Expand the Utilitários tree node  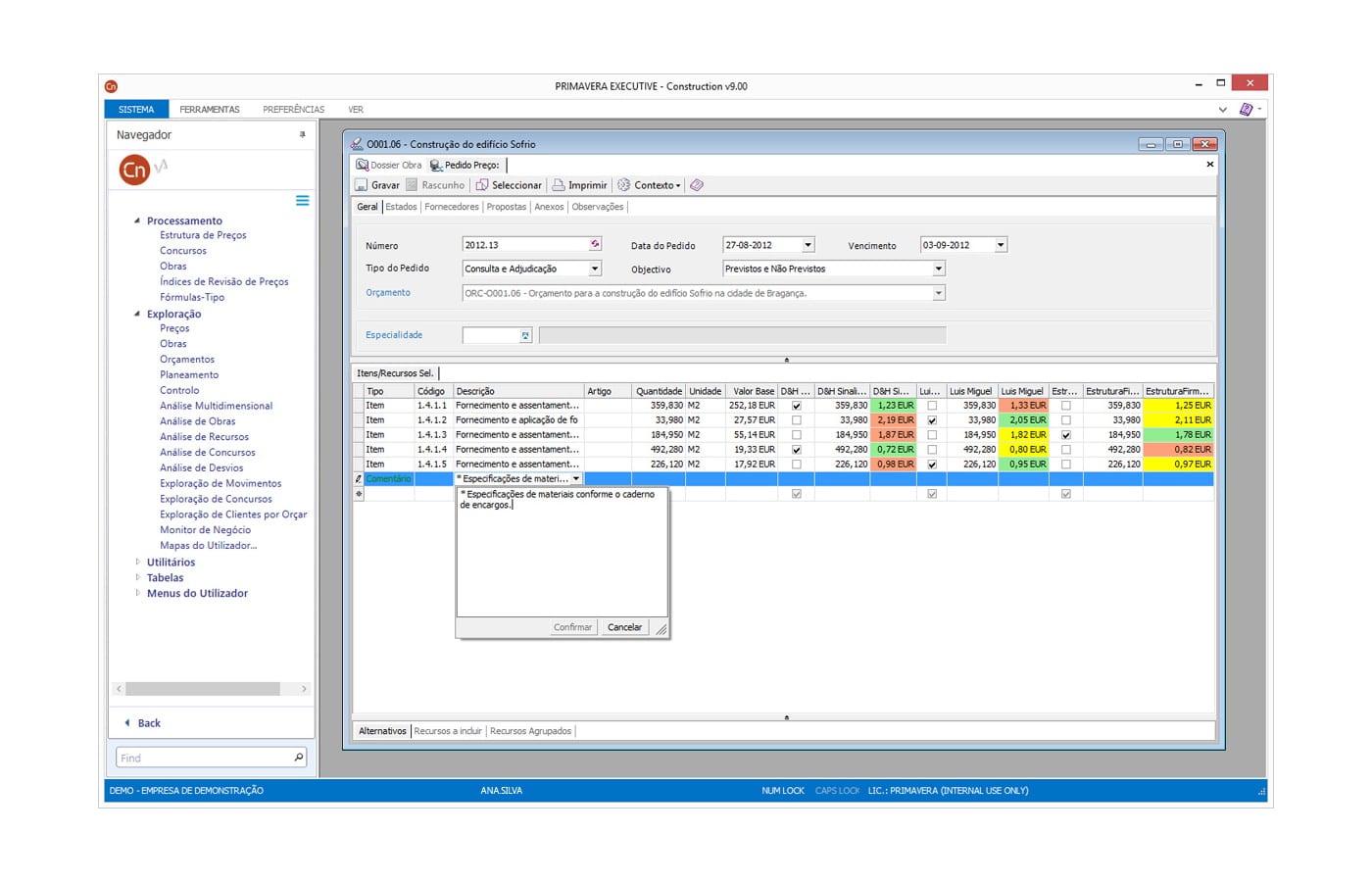137,562
